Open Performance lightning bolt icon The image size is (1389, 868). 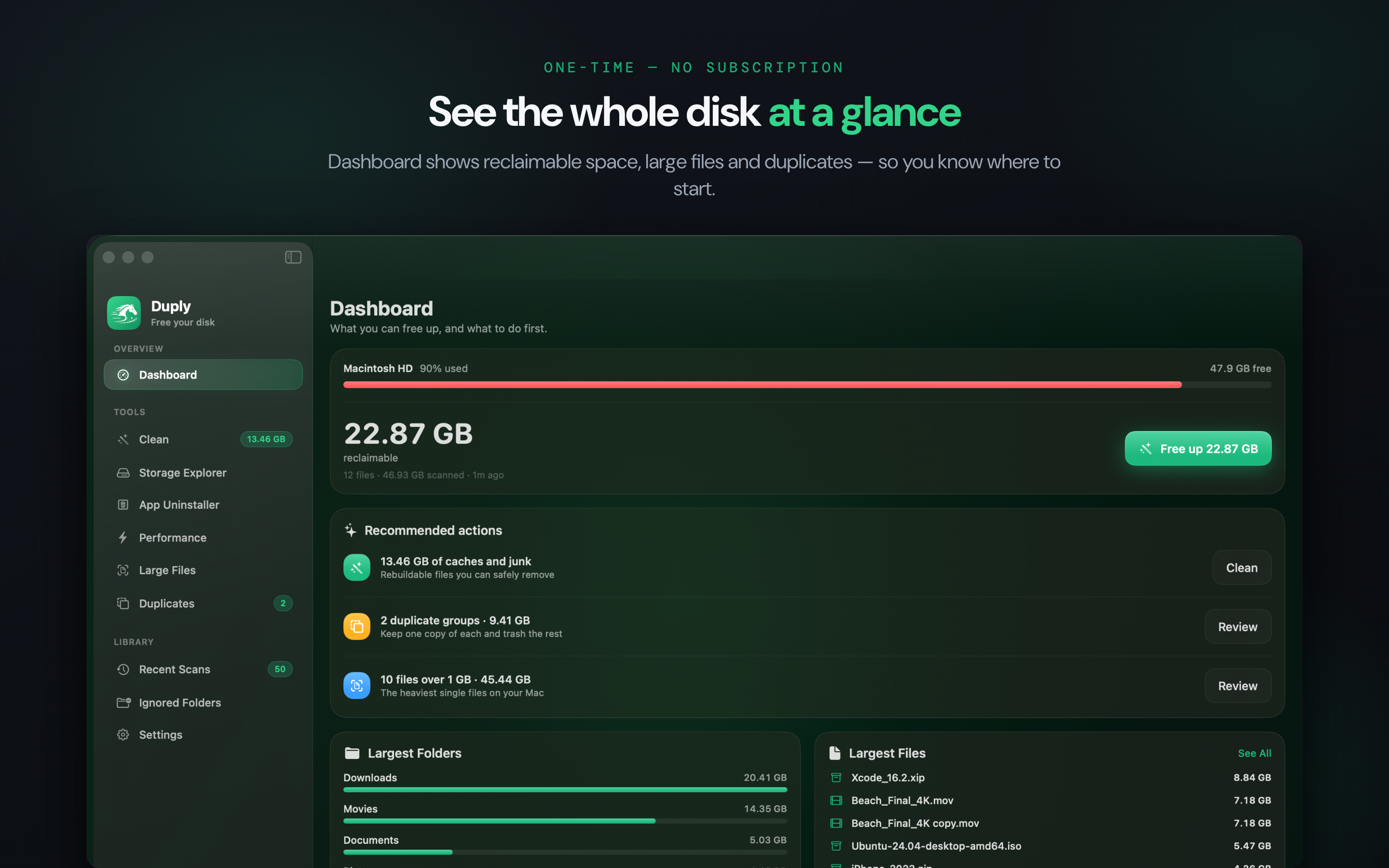[x=123, y=537]
